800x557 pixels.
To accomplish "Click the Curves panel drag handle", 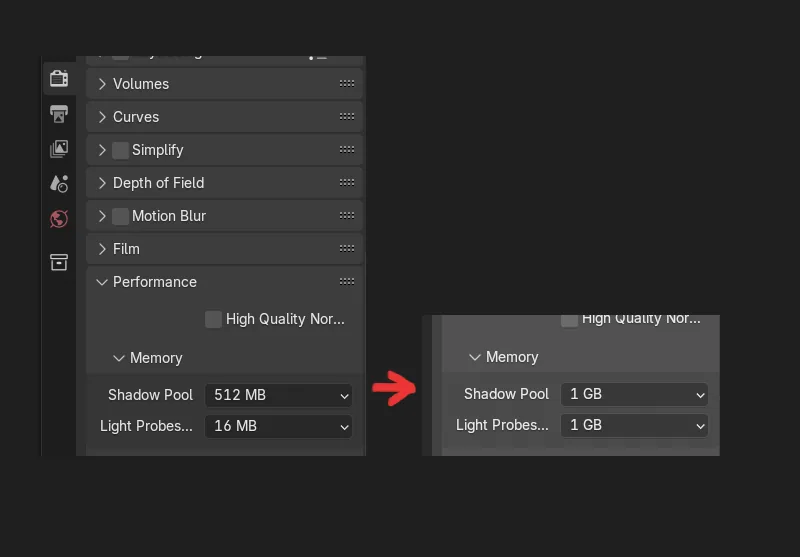I will pyautogui.click(x=347, y=117).
